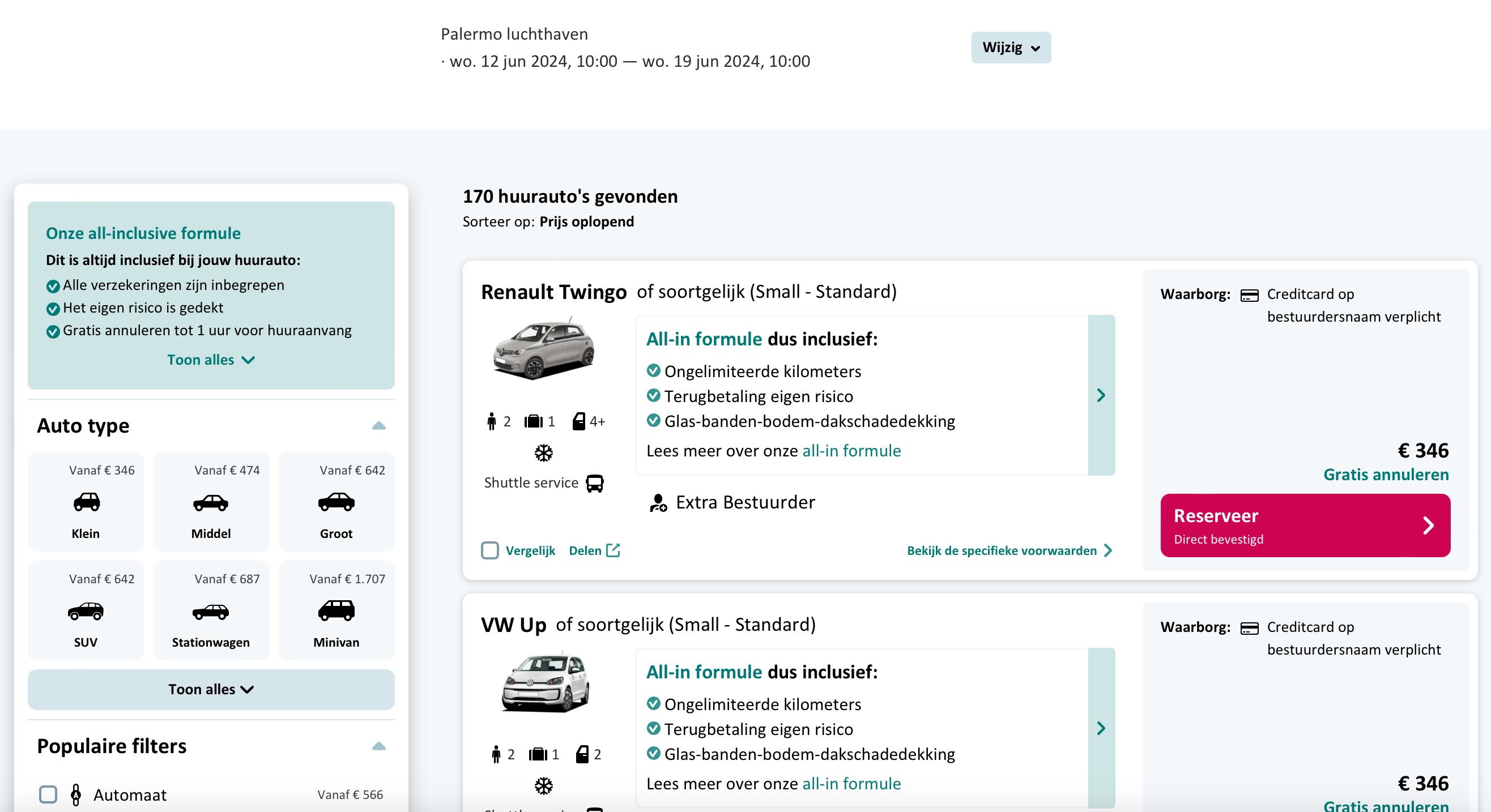
Task: Click checkmark beside Alle verzekeringen zijn inbegrepen
Action: (53, 287)
